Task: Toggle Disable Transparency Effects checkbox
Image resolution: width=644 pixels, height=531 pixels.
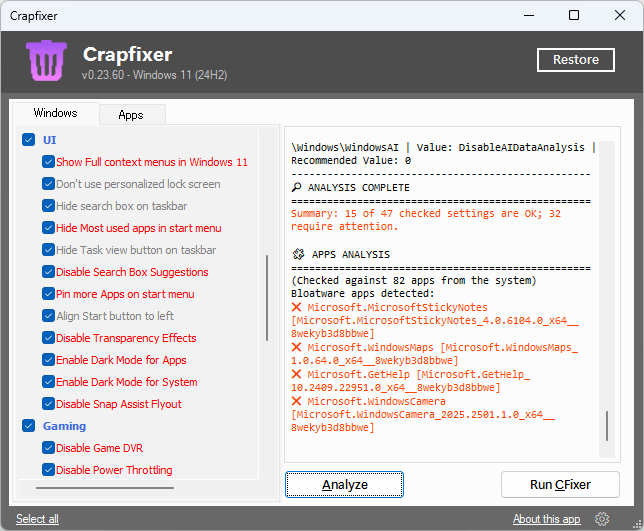Action: pyautogui.click(x=48, y=338)
